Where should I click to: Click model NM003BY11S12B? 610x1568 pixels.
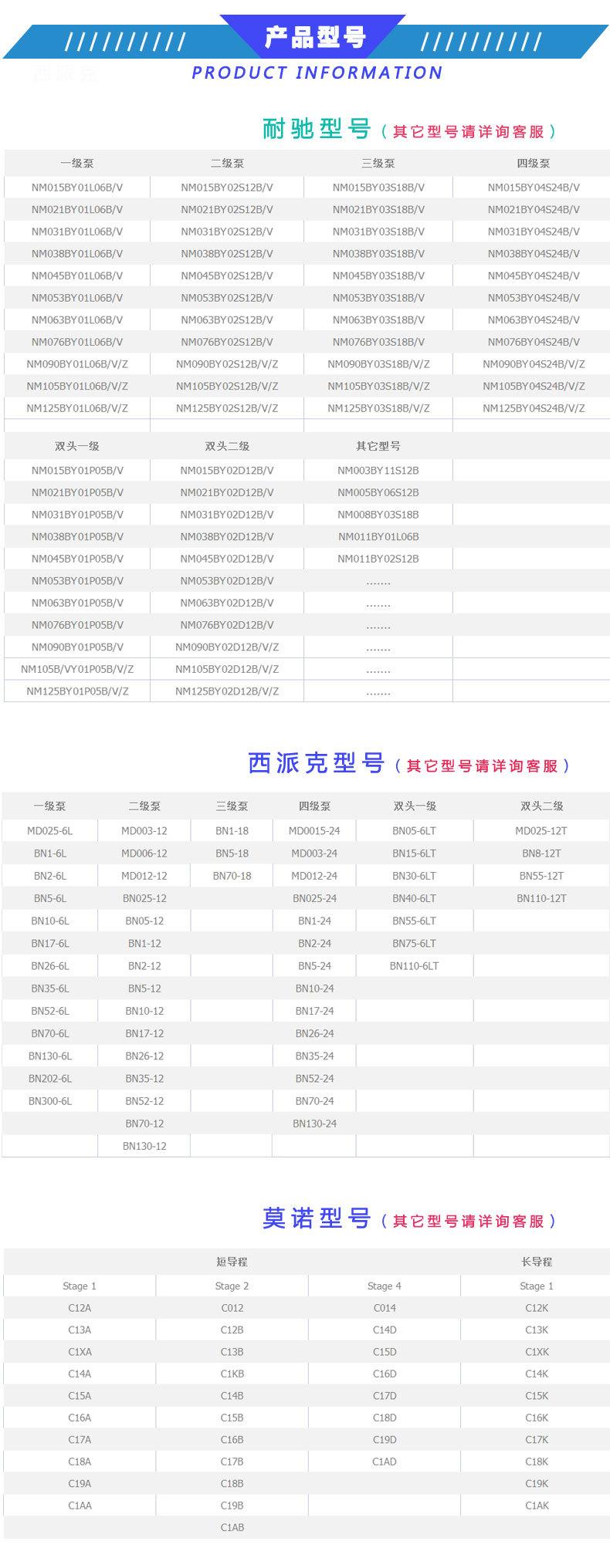click(378, 471)
